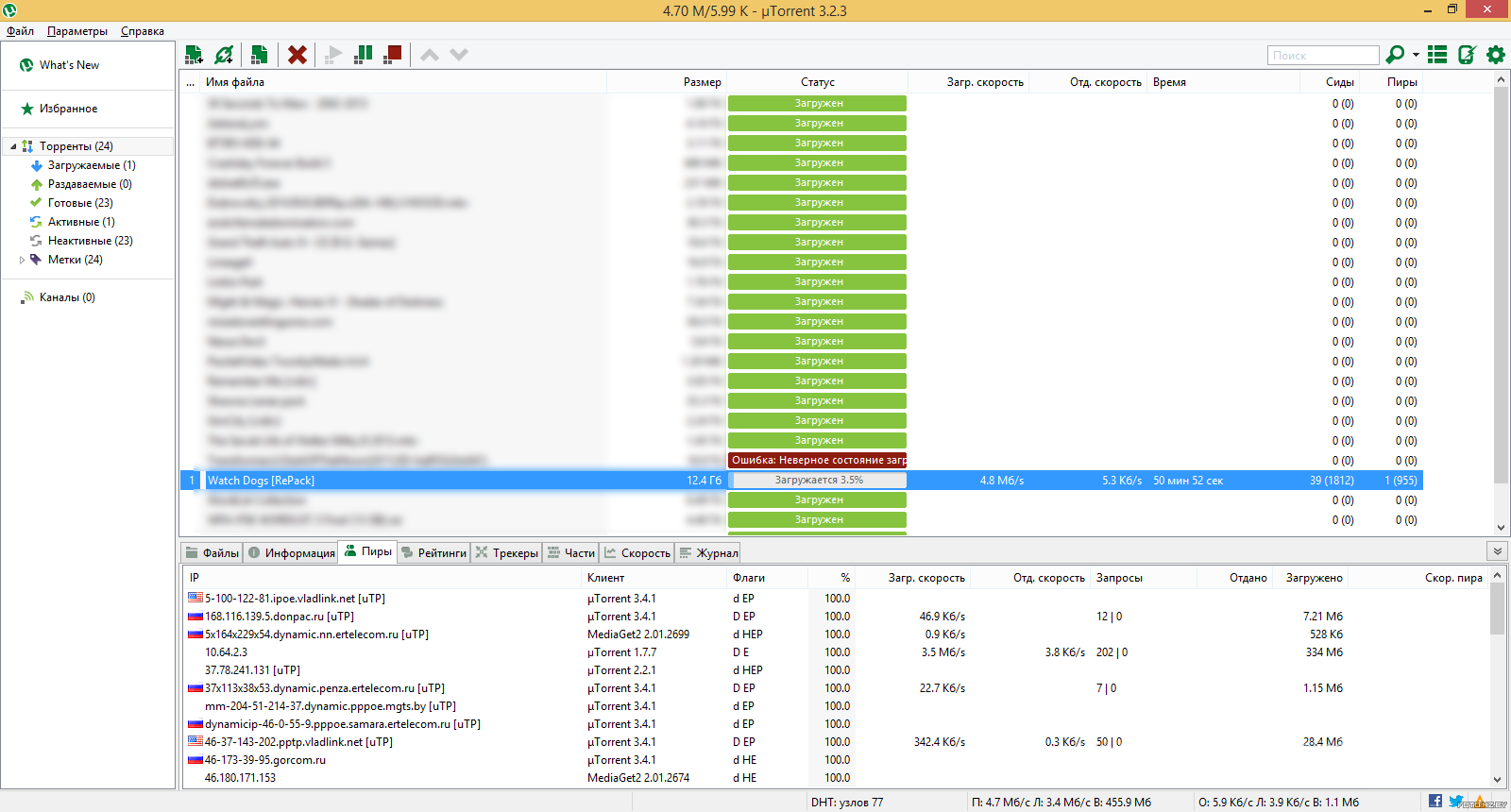Viewport: 1511px width, 812px height.
Task: Sort torrents by Загр. скорость column header
Action: [969, 82]
